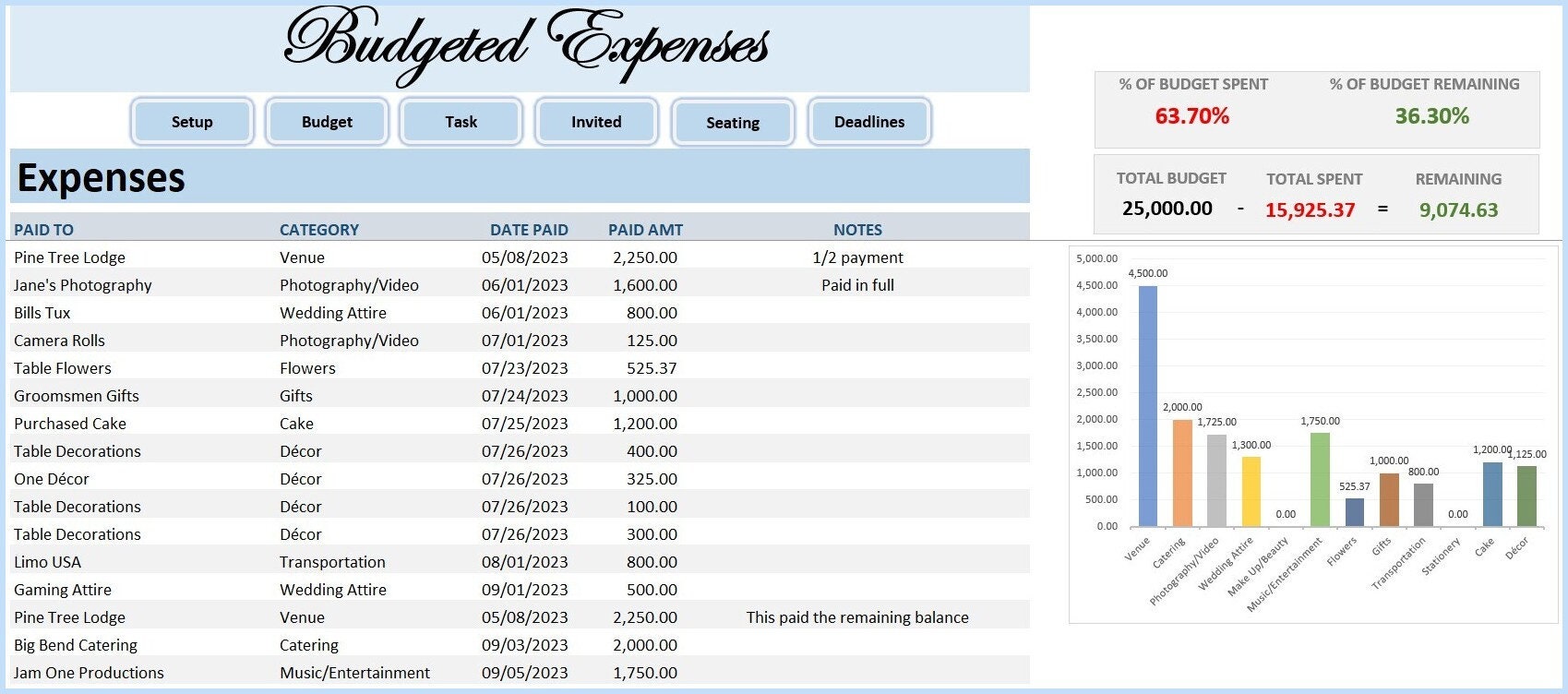The image size is (1568, 694).
Task: Click the Cake bar labeled 1,200.00
Action: pyautogui.click(x=1492, y=494)
